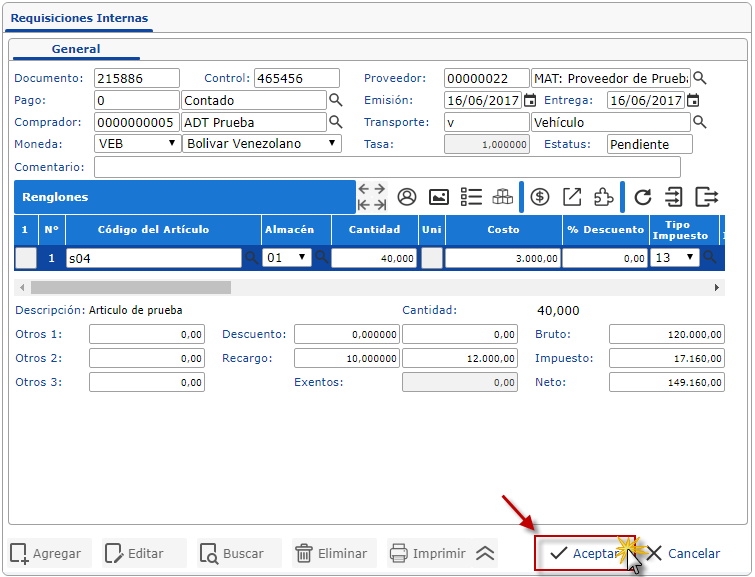Click the user profile icon in Renglones toolbar

pyautogui.click(x=406, y=197)
